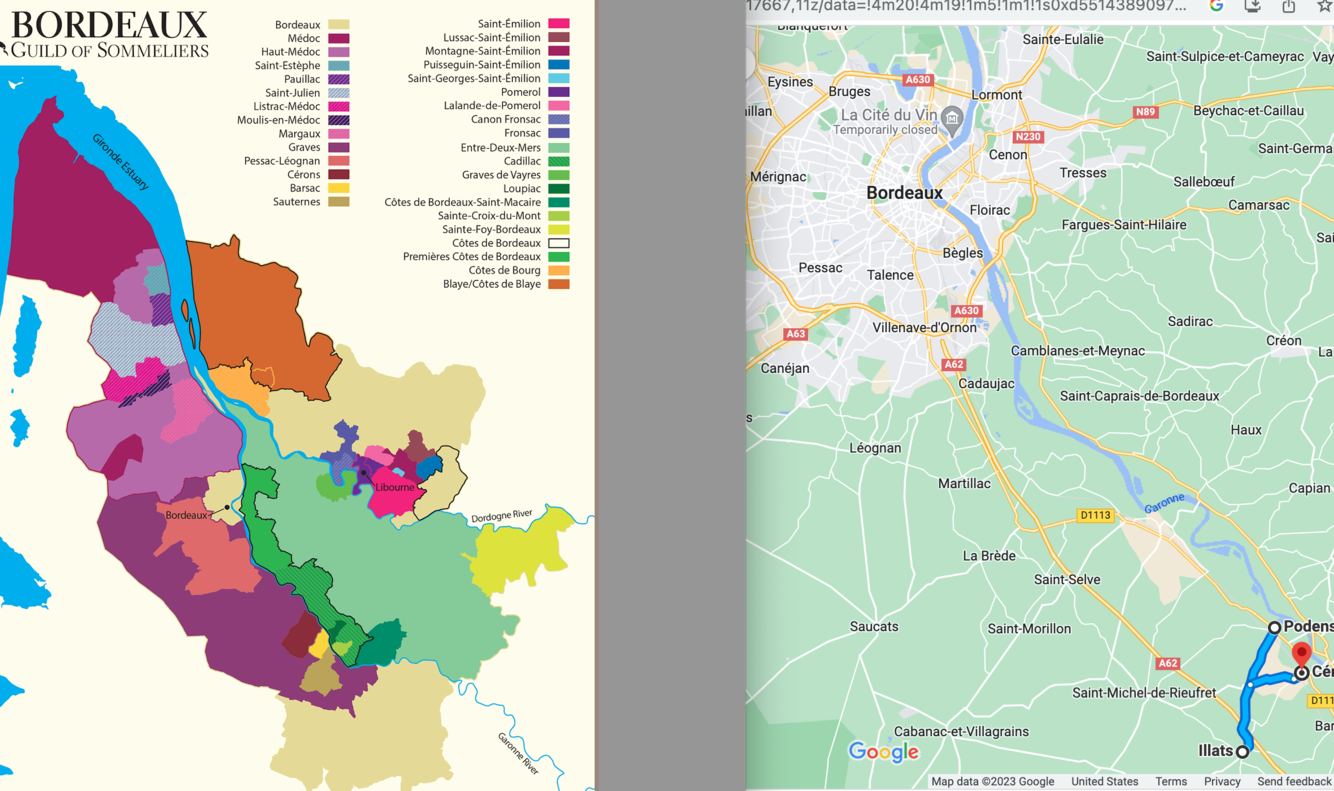Viewport: 1334px width, 791px height.
Task: Click the N89 road shield
Action: (1145, 112)
